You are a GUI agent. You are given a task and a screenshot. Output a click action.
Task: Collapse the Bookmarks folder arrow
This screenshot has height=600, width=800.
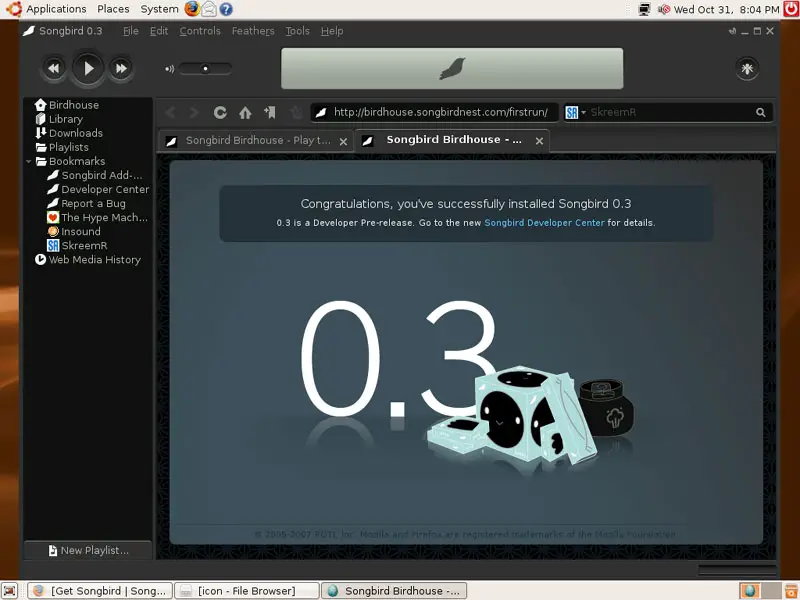point(29,162)
